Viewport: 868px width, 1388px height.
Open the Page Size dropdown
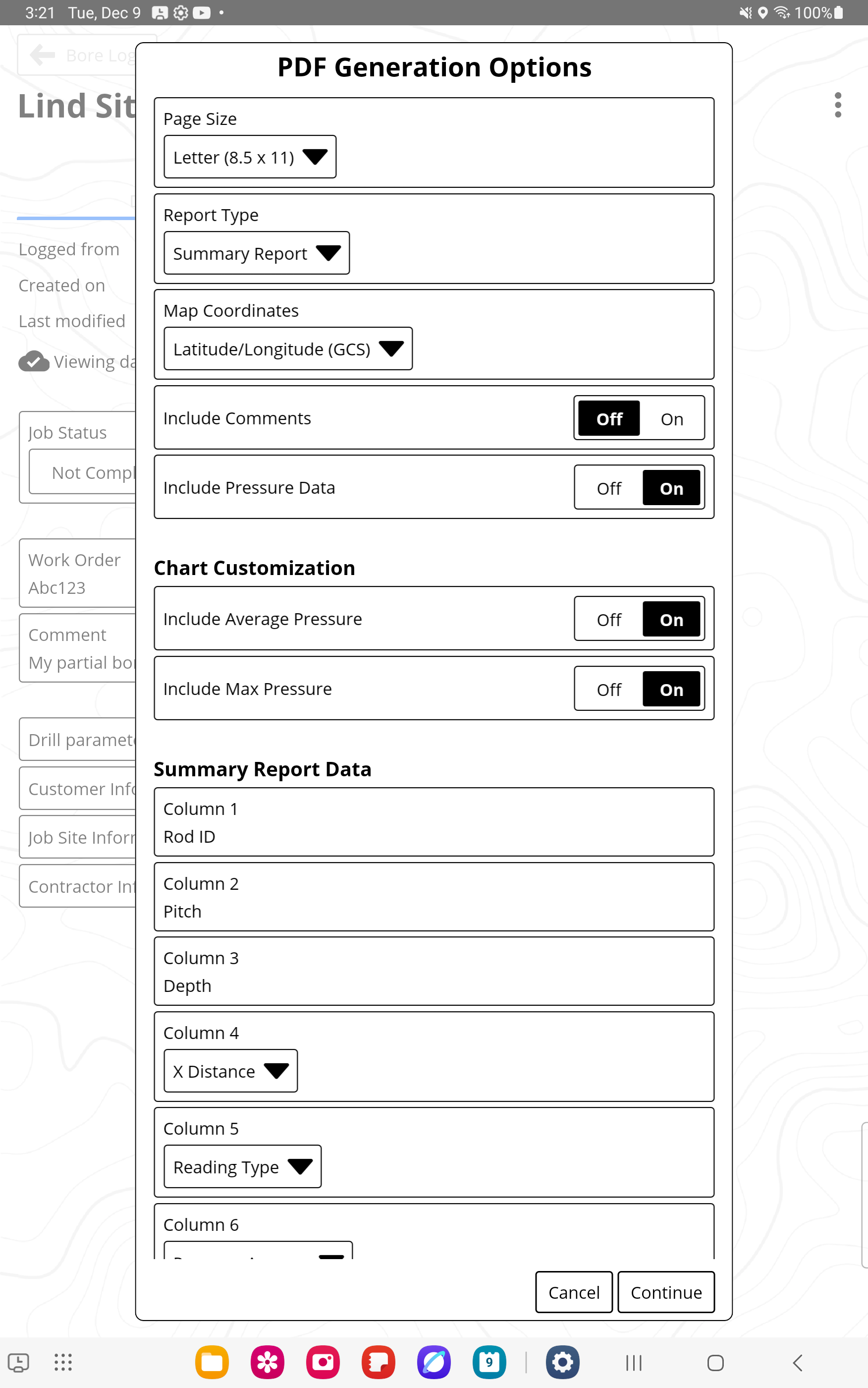click(x=250, y=157)
